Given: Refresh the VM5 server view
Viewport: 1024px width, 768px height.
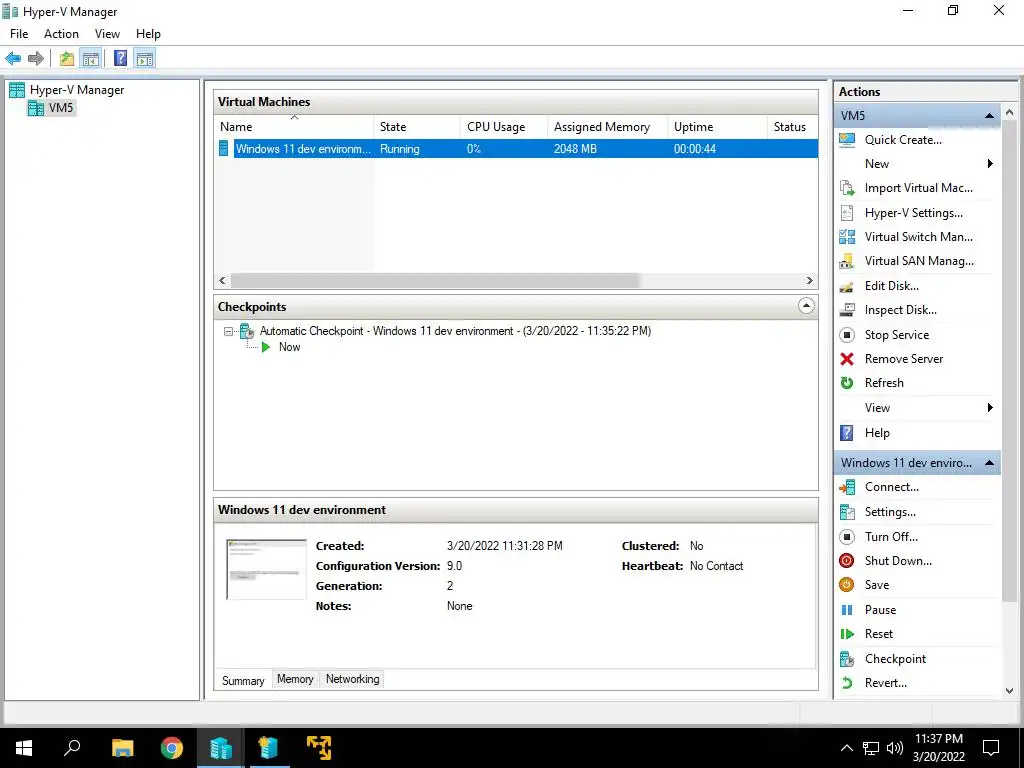Looking at the screenshot, I should [884, 383].
